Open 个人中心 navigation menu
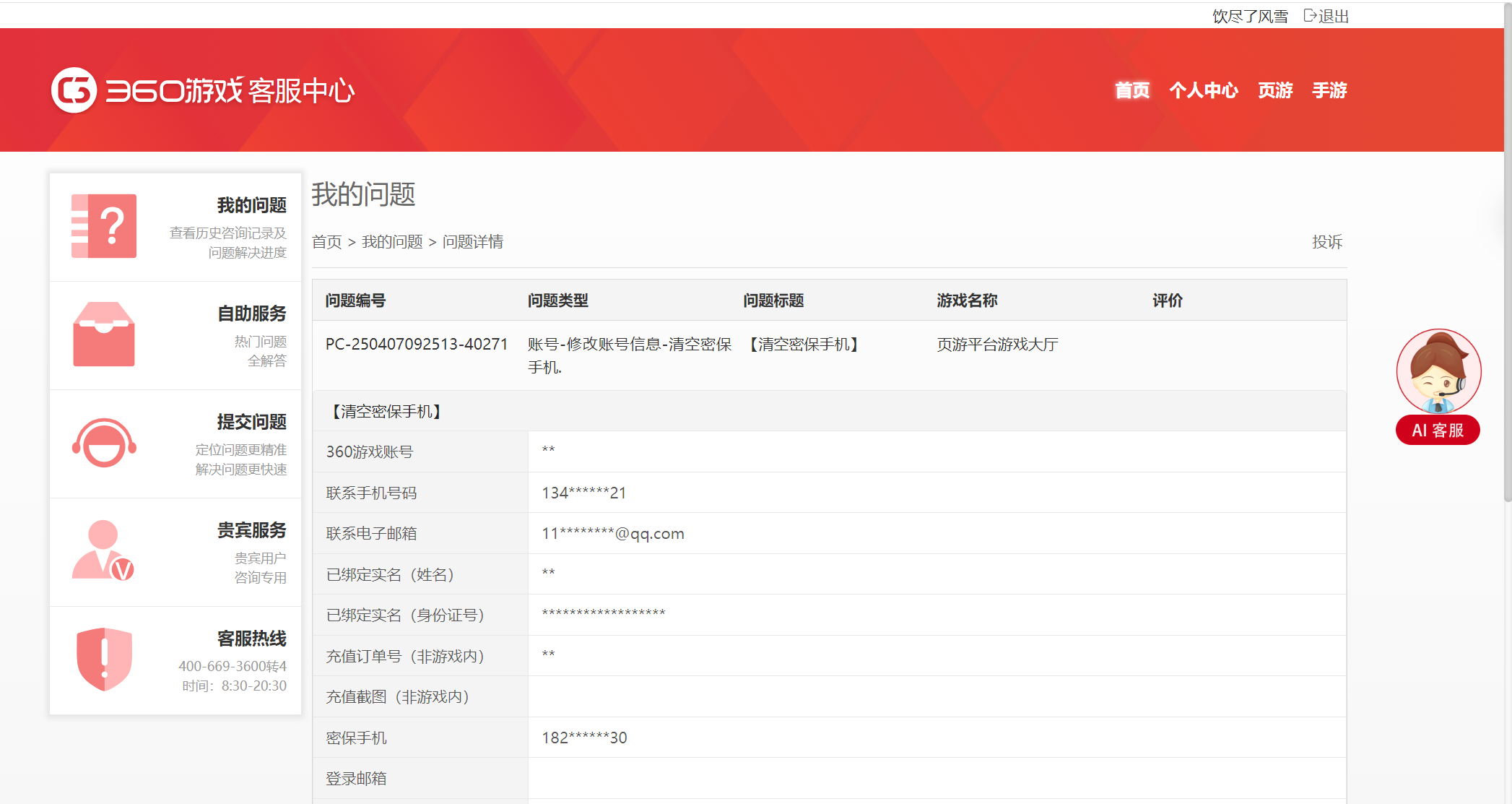Image resolution: width=1512 pixels, height=804 pixels. pos(1203,90)
